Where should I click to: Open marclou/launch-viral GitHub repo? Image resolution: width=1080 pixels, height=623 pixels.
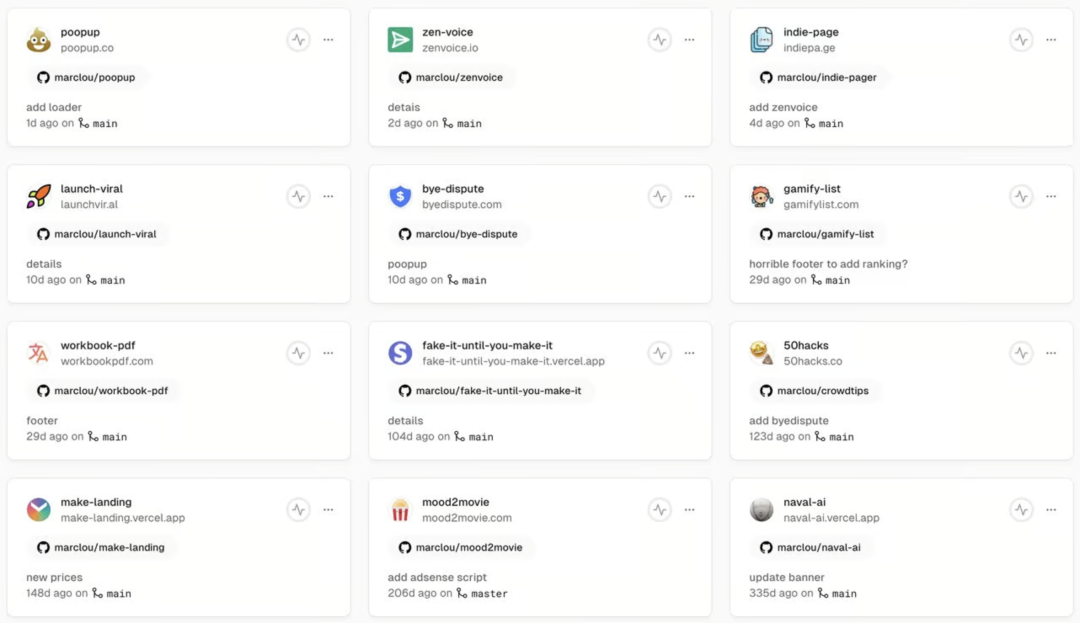pos(96,234)
